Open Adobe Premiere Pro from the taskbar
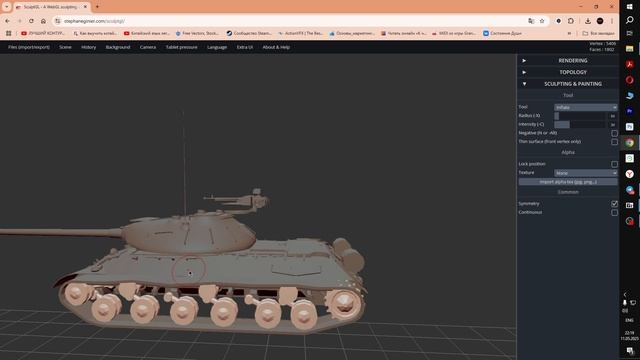The image size is (640, 360). 629,111
